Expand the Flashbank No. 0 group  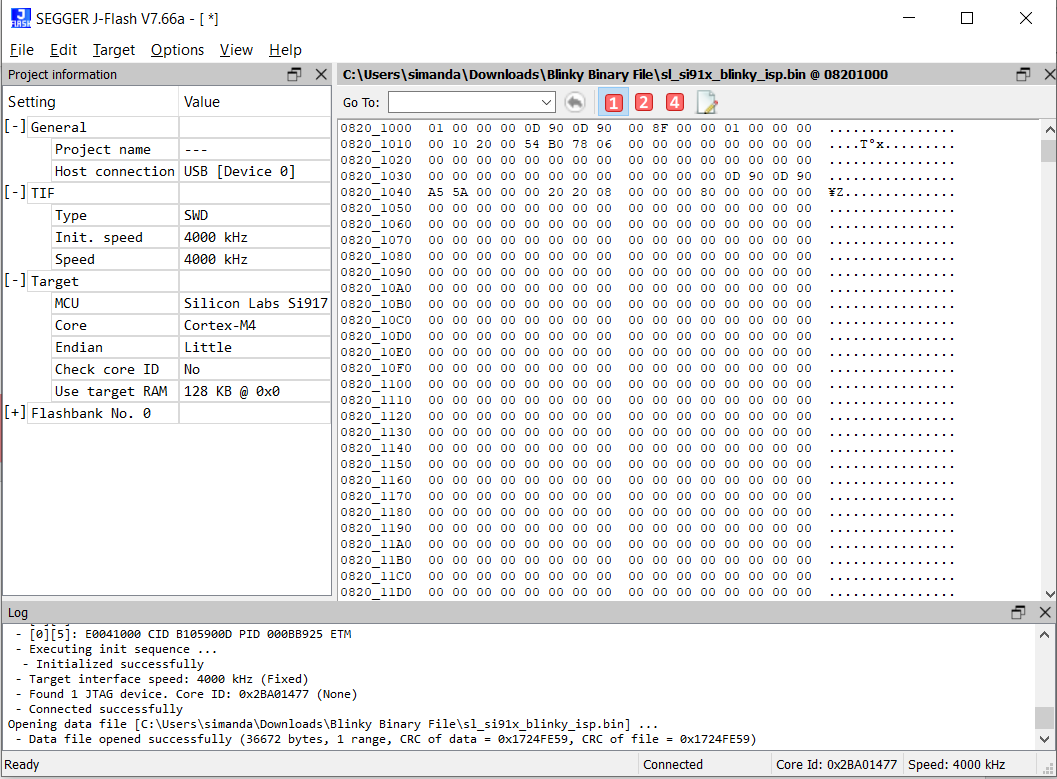point(15,412)
